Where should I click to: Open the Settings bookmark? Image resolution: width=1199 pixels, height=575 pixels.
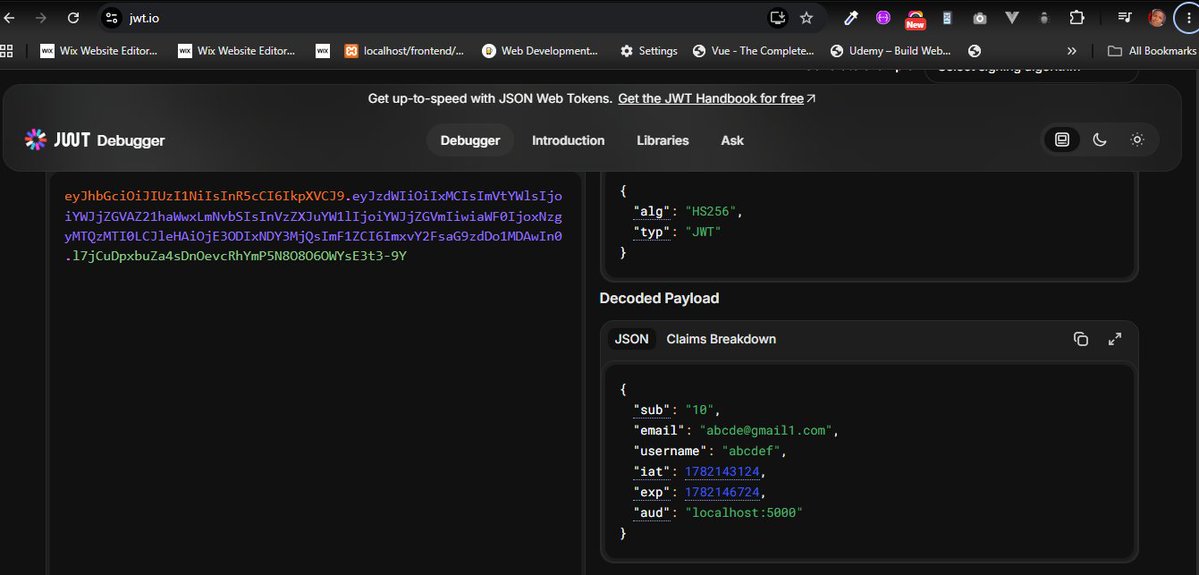649,50
